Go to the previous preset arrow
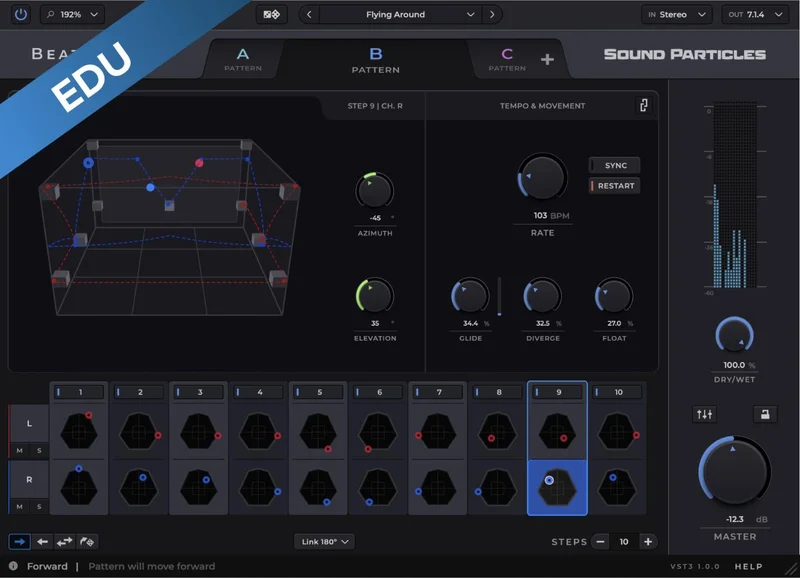The image size is (800, 578). 309,14
